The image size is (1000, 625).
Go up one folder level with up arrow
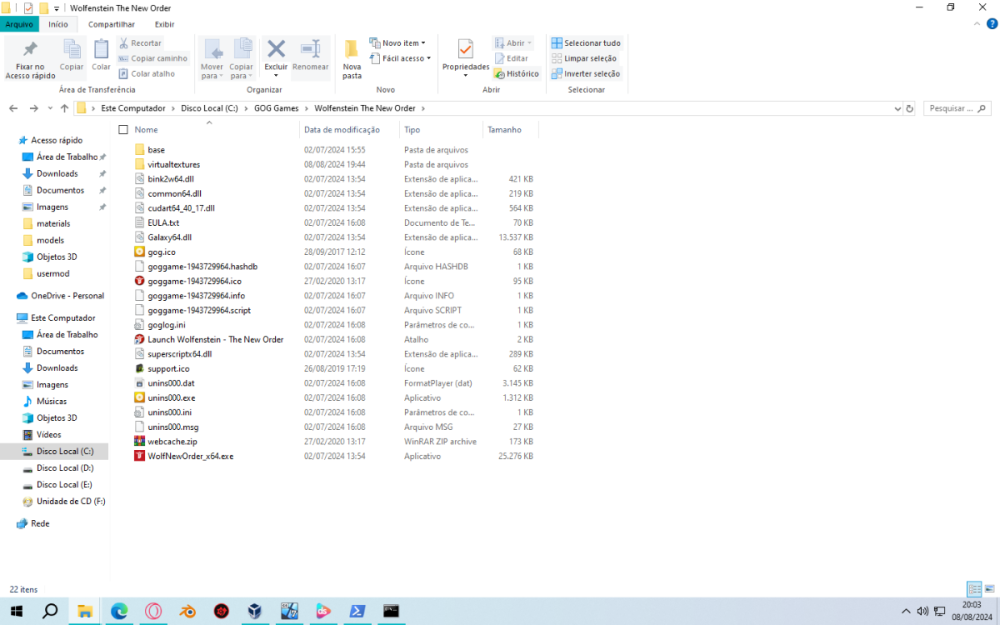pos(64,108)
